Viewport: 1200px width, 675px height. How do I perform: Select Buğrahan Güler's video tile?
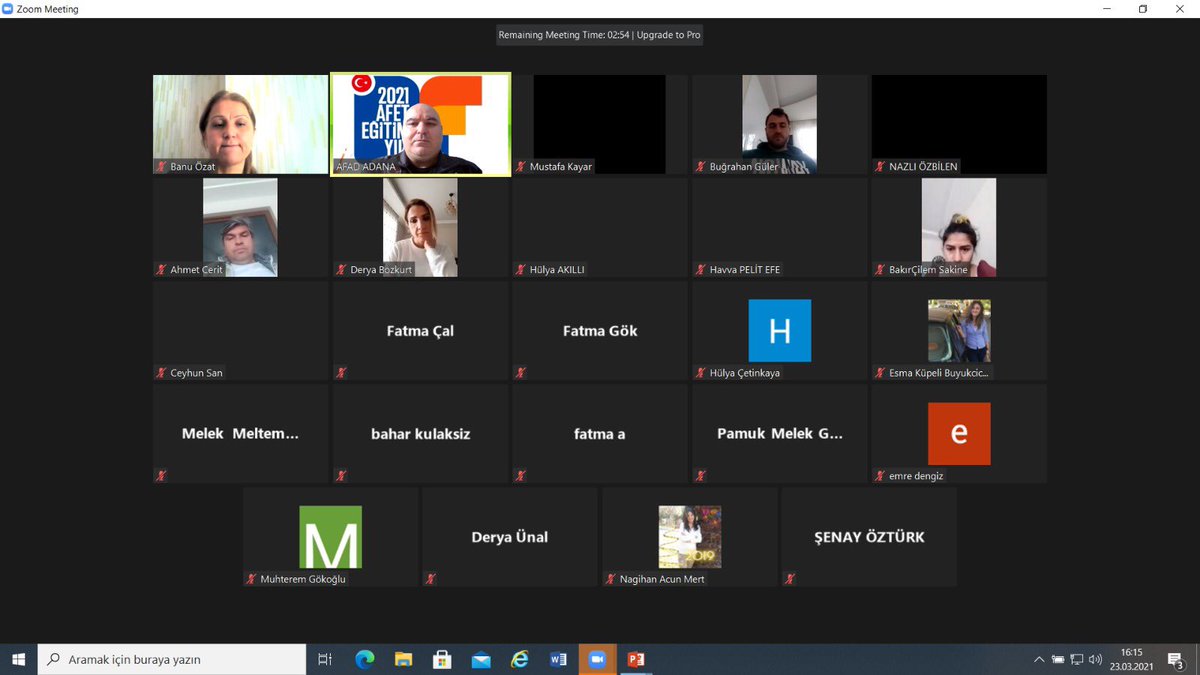(x=780, y=125)
